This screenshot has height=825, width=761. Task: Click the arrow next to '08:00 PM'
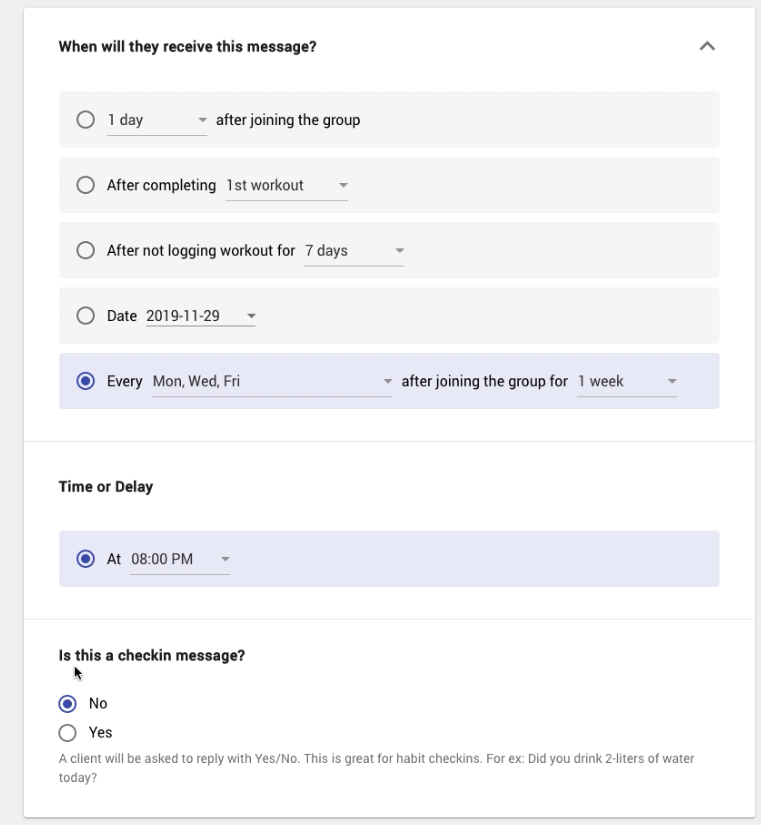pos(224,560)
